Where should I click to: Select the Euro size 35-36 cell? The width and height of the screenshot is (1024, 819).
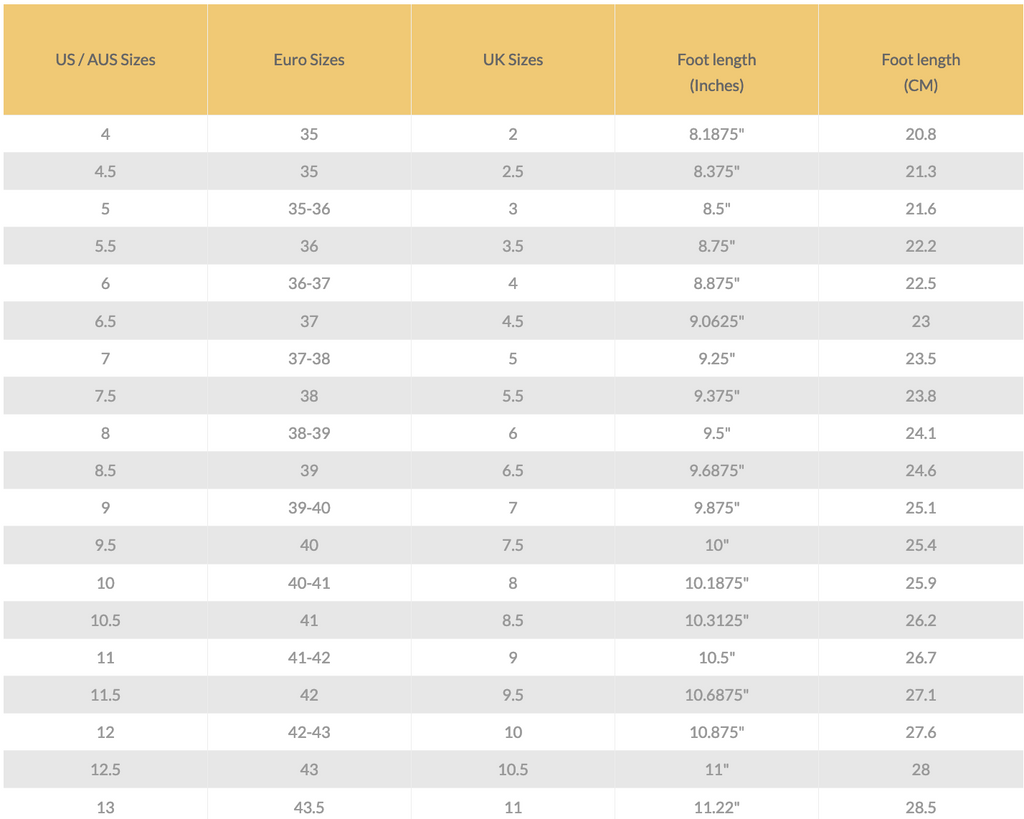click(309, 209)
